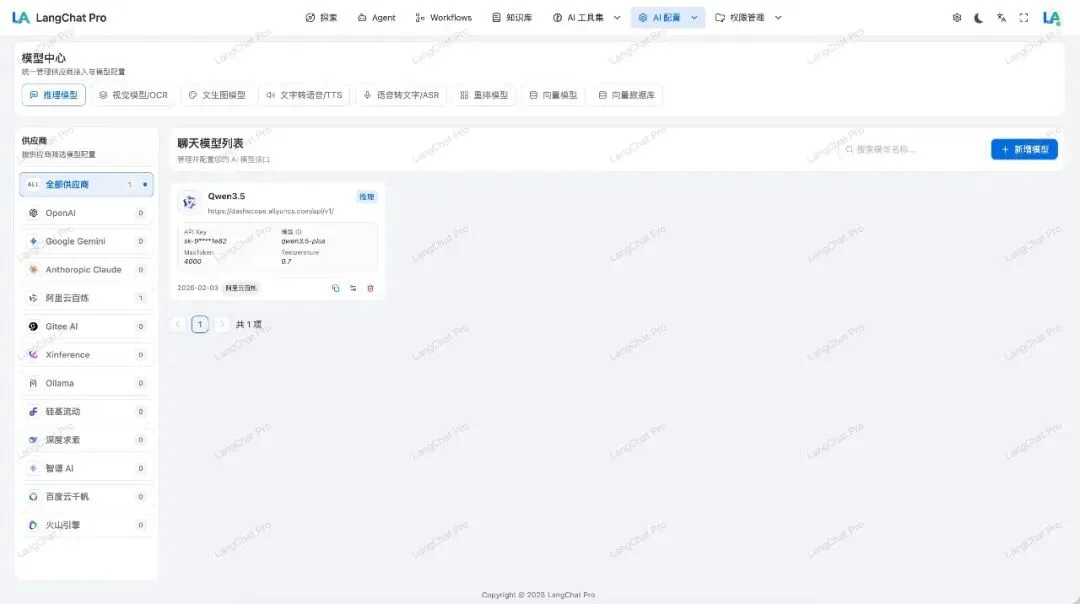1080x604 pixels.
Task: Filter models by 火山引擎 supplier
Action: click(86, 525)
